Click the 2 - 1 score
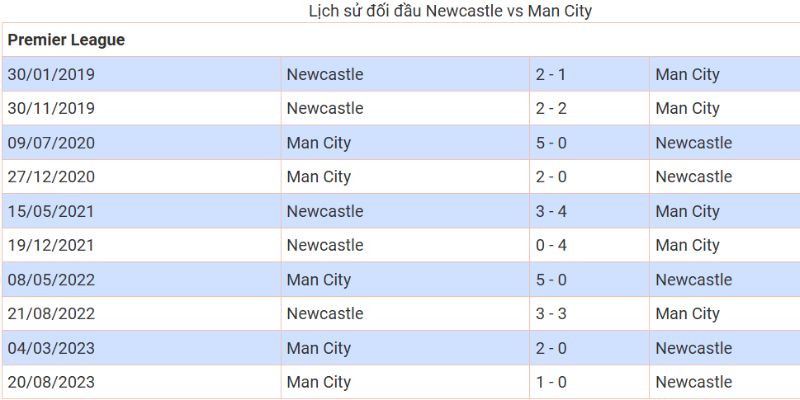 tap(551, 74)
